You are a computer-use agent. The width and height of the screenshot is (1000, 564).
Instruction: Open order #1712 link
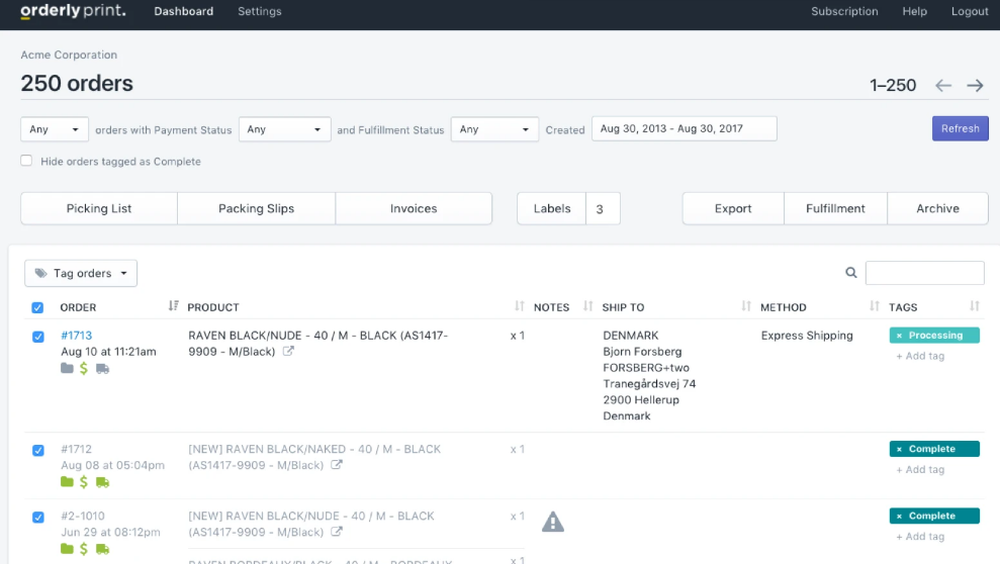tap(77, 449)
